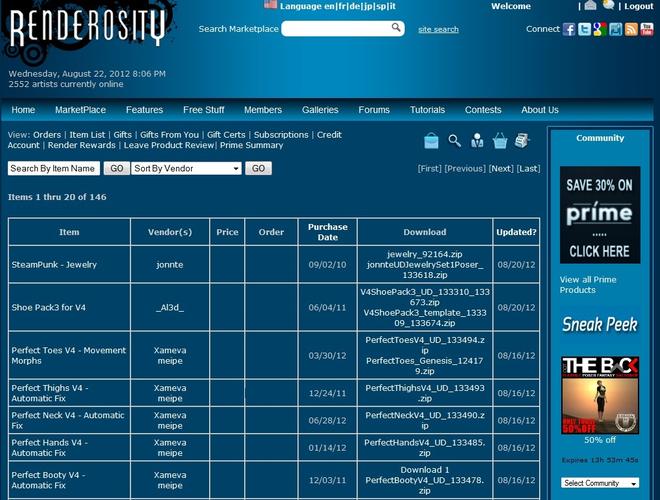Click the shopping bag icon
The width and height of the screenshot is (660, 500).
click(x=431, y=141)
